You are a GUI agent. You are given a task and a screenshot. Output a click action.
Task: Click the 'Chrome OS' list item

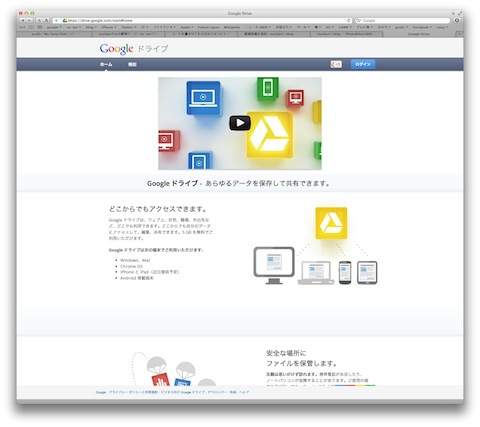(131, 266)
